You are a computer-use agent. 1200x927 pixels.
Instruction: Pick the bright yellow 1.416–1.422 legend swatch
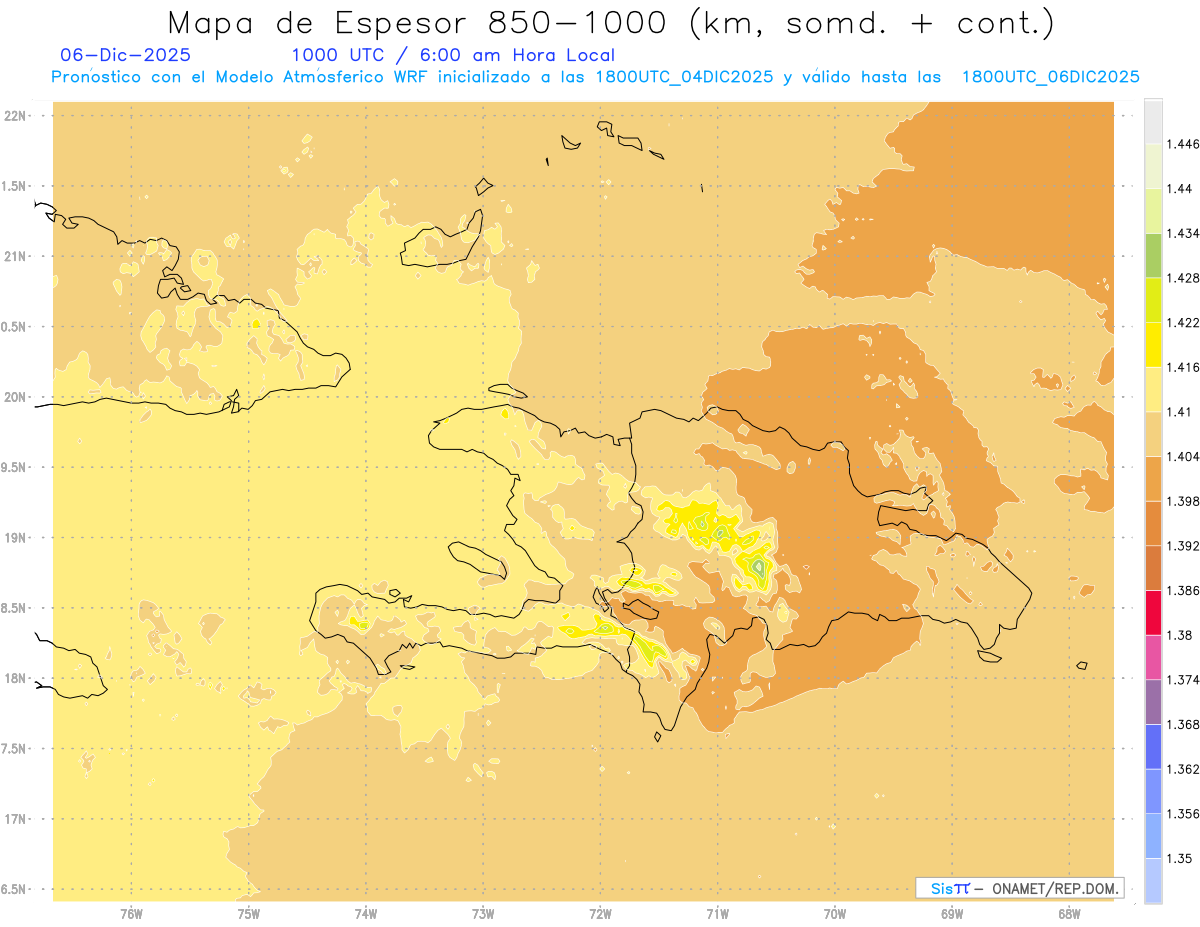(1153, 345)
